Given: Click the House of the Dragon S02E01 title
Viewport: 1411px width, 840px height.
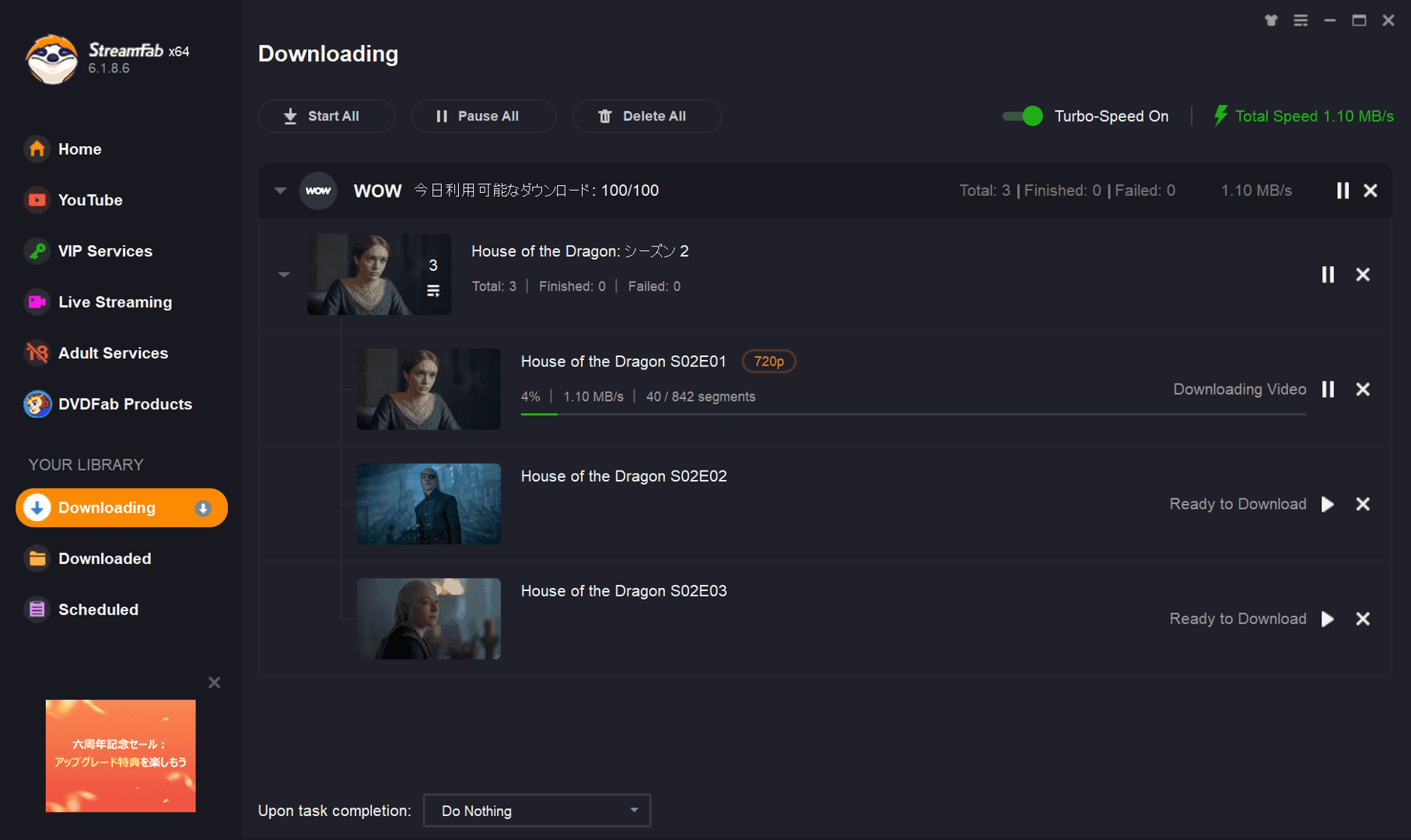Looking at the screenshot, I should [623, 362].
